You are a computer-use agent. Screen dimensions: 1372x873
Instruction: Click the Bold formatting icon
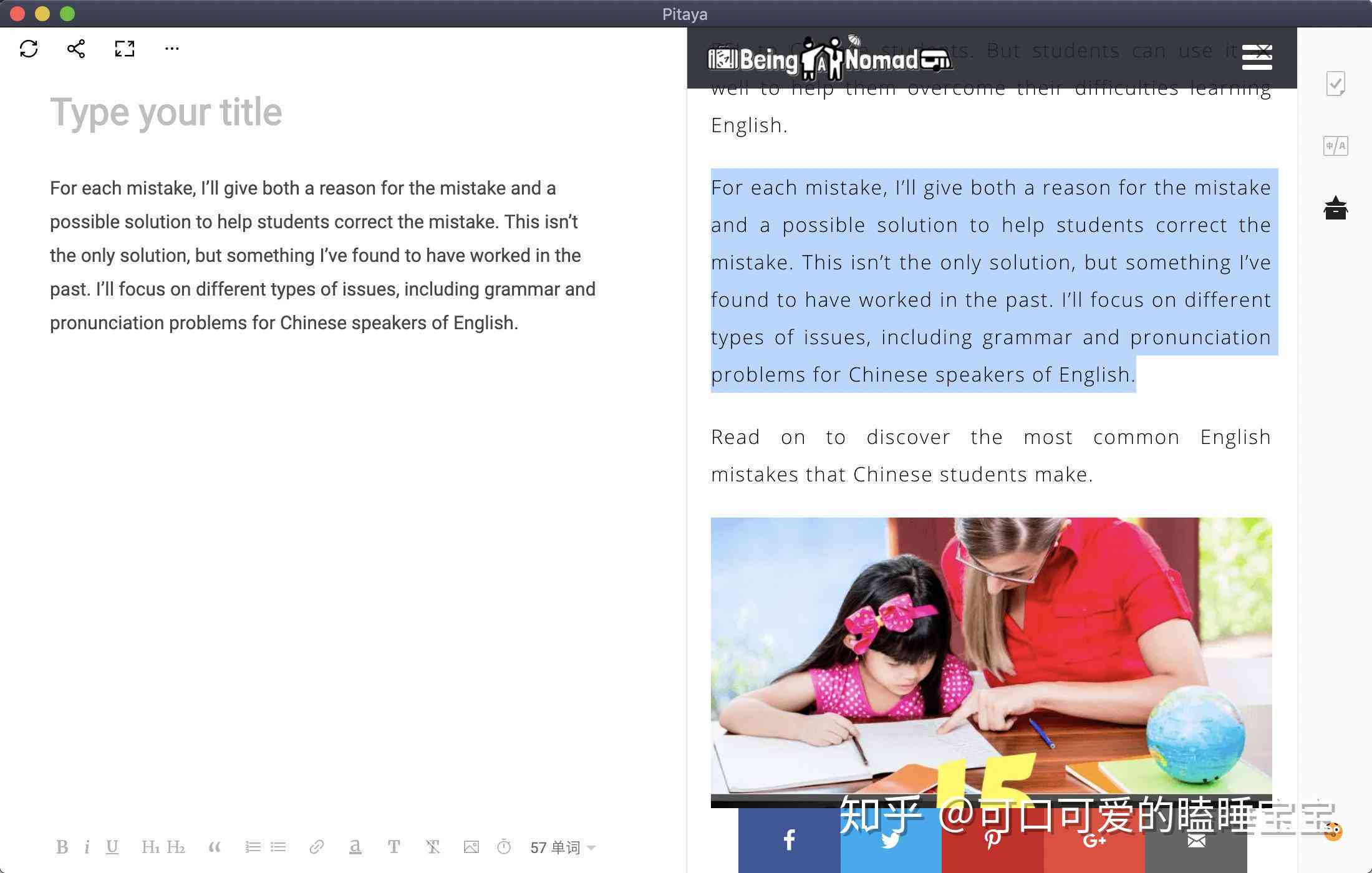[x=62, y=846]
